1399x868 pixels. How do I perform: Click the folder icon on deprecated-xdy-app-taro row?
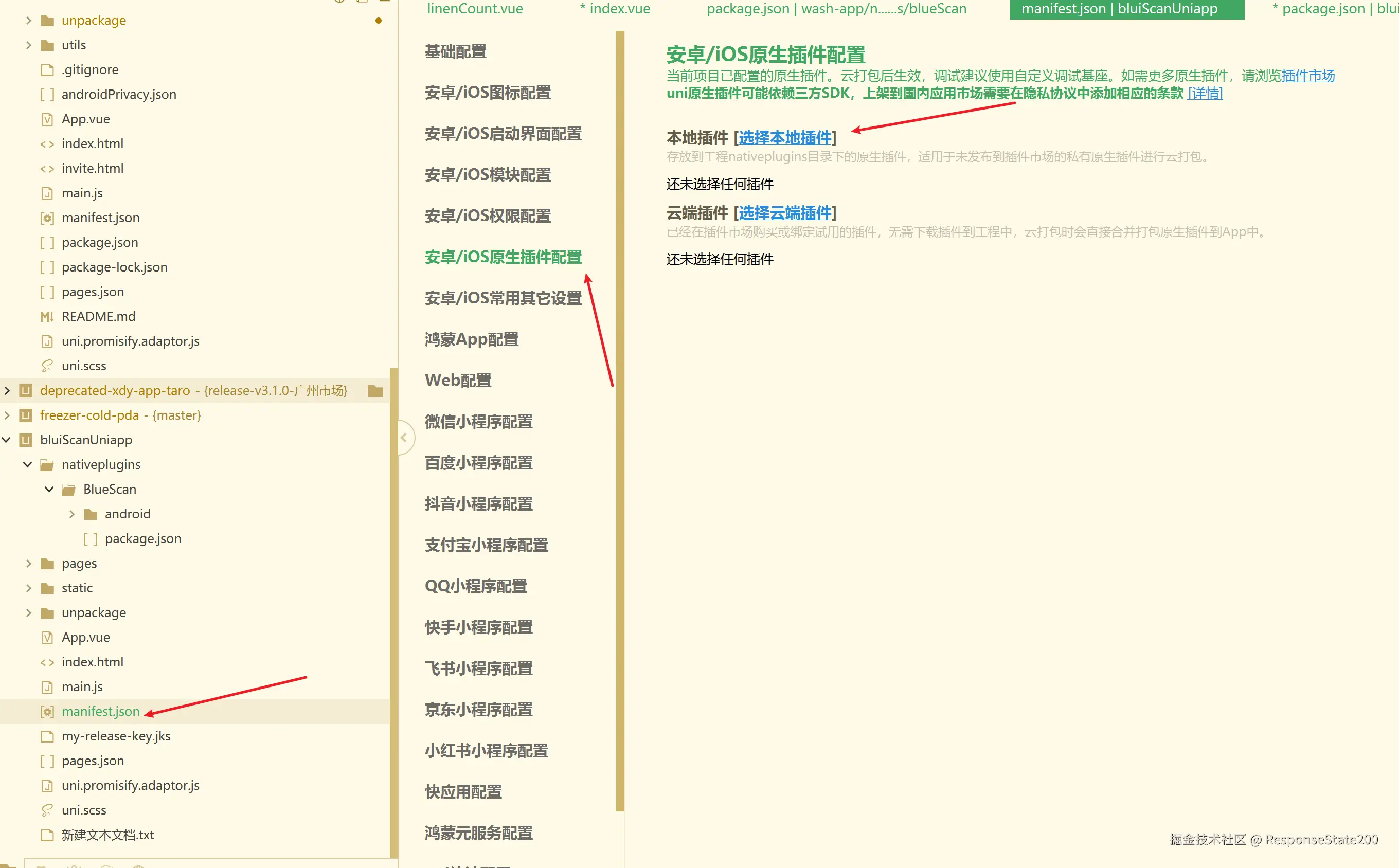point(375,391)
